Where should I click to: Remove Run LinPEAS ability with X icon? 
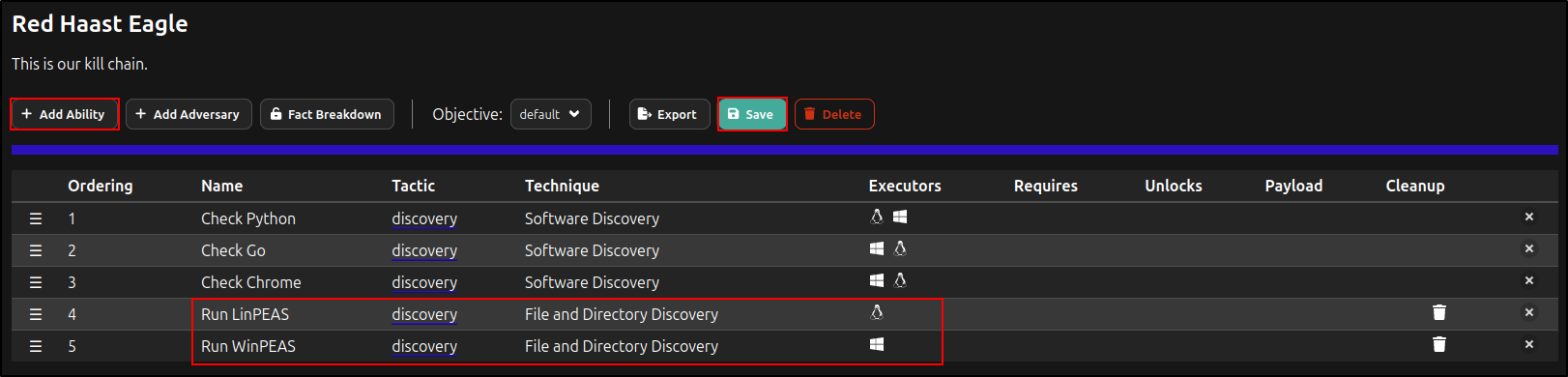tap(1529, 312)
